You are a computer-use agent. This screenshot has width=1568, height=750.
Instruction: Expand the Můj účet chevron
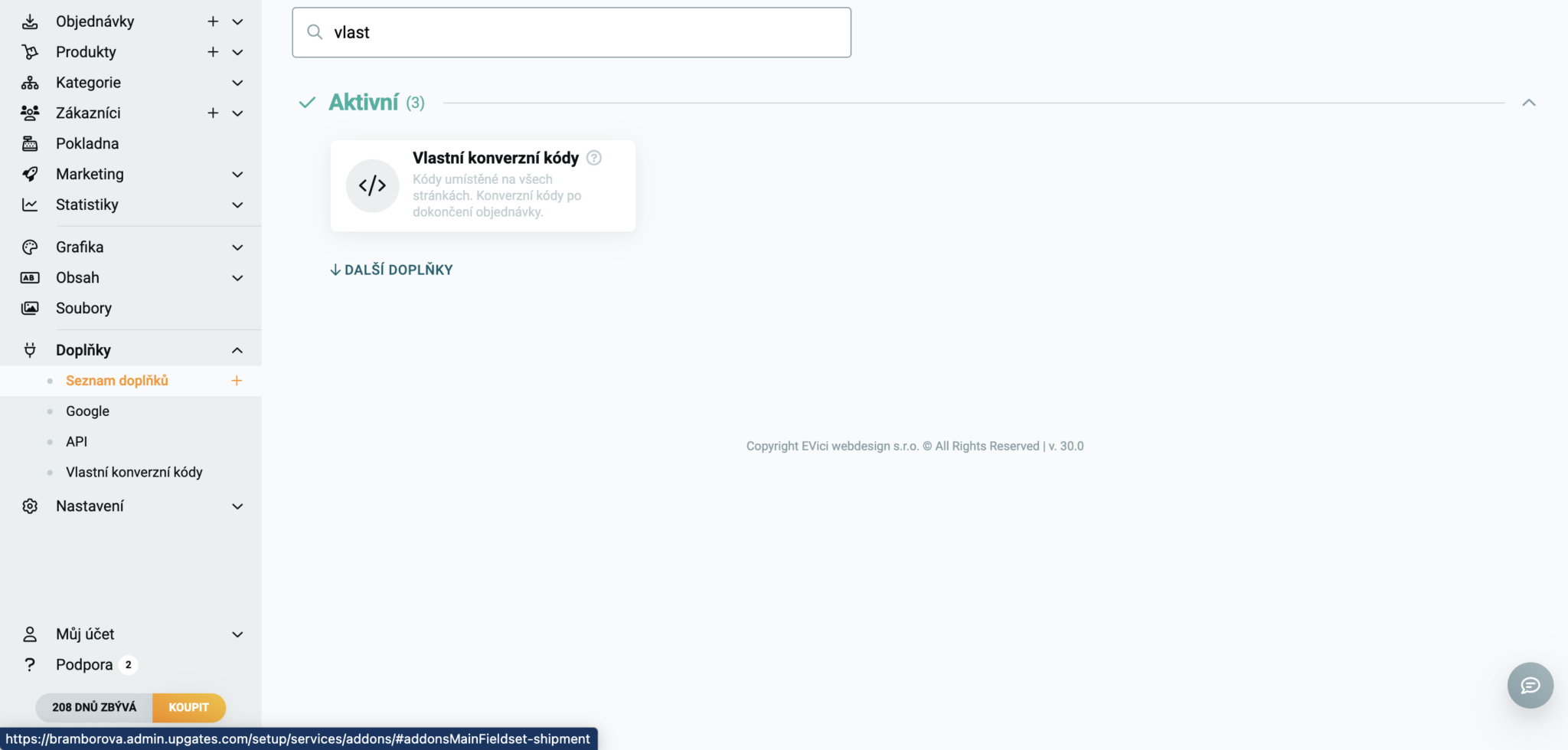(x=237, y=634)
